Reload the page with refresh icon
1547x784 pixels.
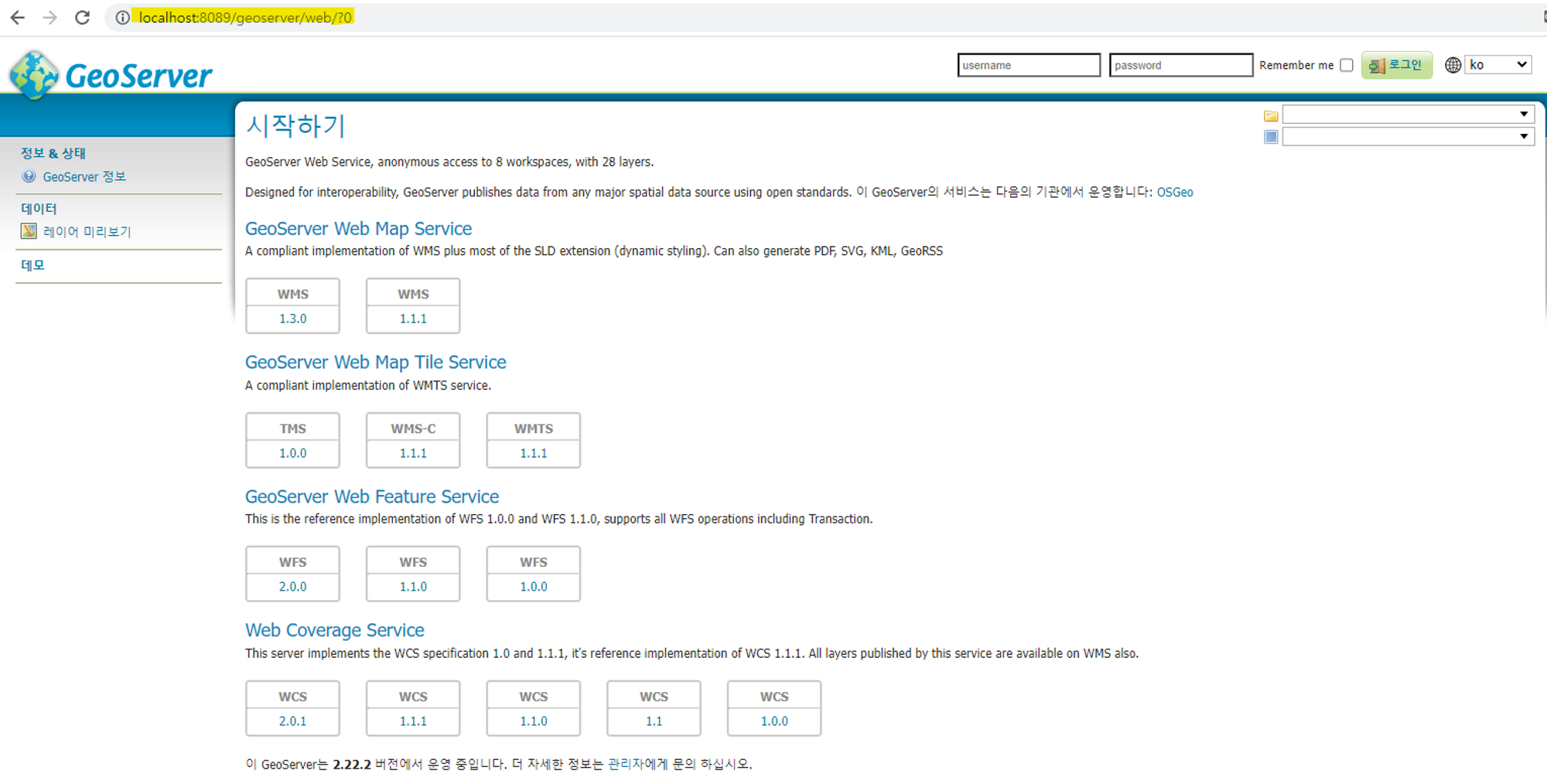click(x=82, y=17)
